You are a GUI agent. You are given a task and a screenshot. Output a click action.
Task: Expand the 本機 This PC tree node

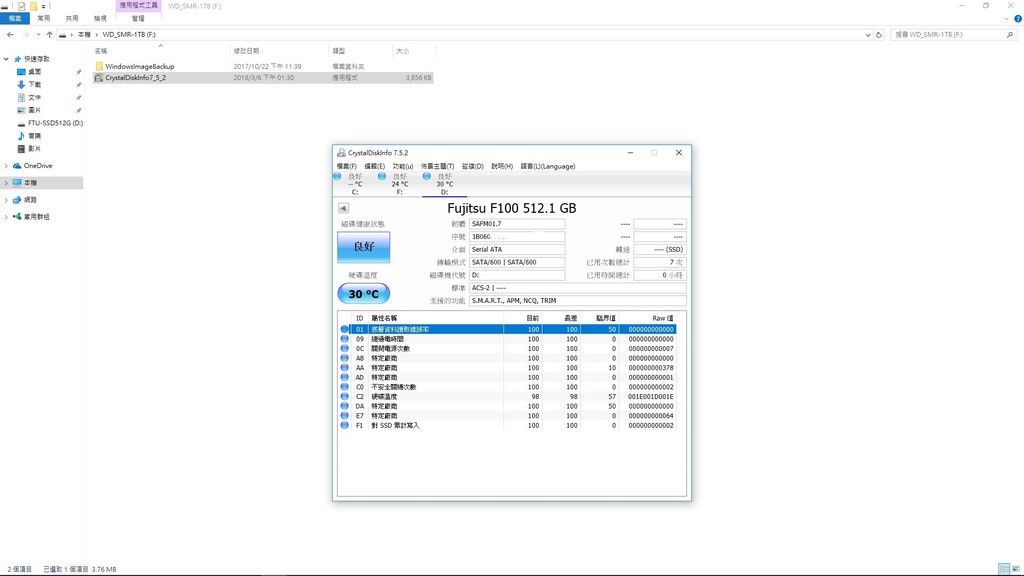tap(7, 183)
